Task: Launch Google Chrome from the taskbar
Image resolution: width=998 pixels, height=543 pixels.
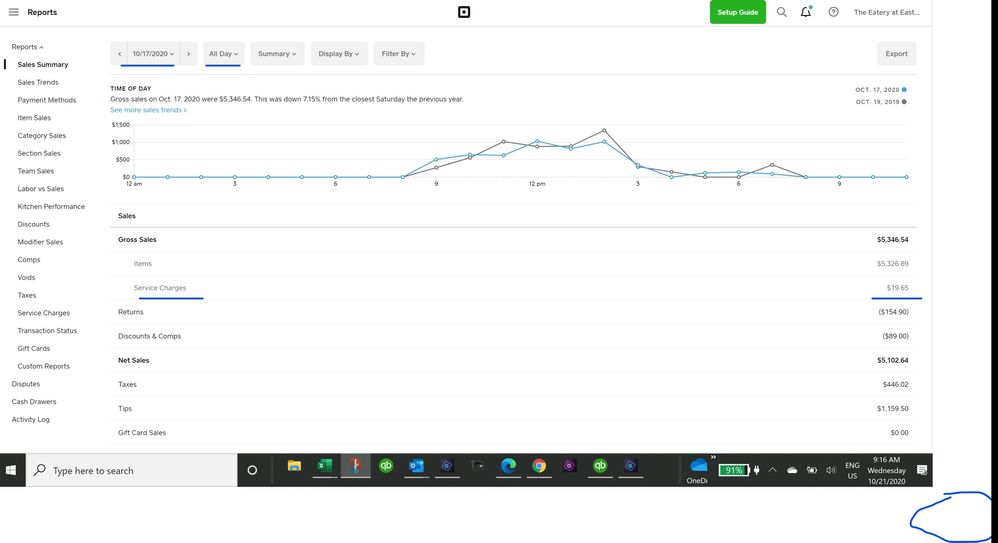Action: (x=539, y=466)
